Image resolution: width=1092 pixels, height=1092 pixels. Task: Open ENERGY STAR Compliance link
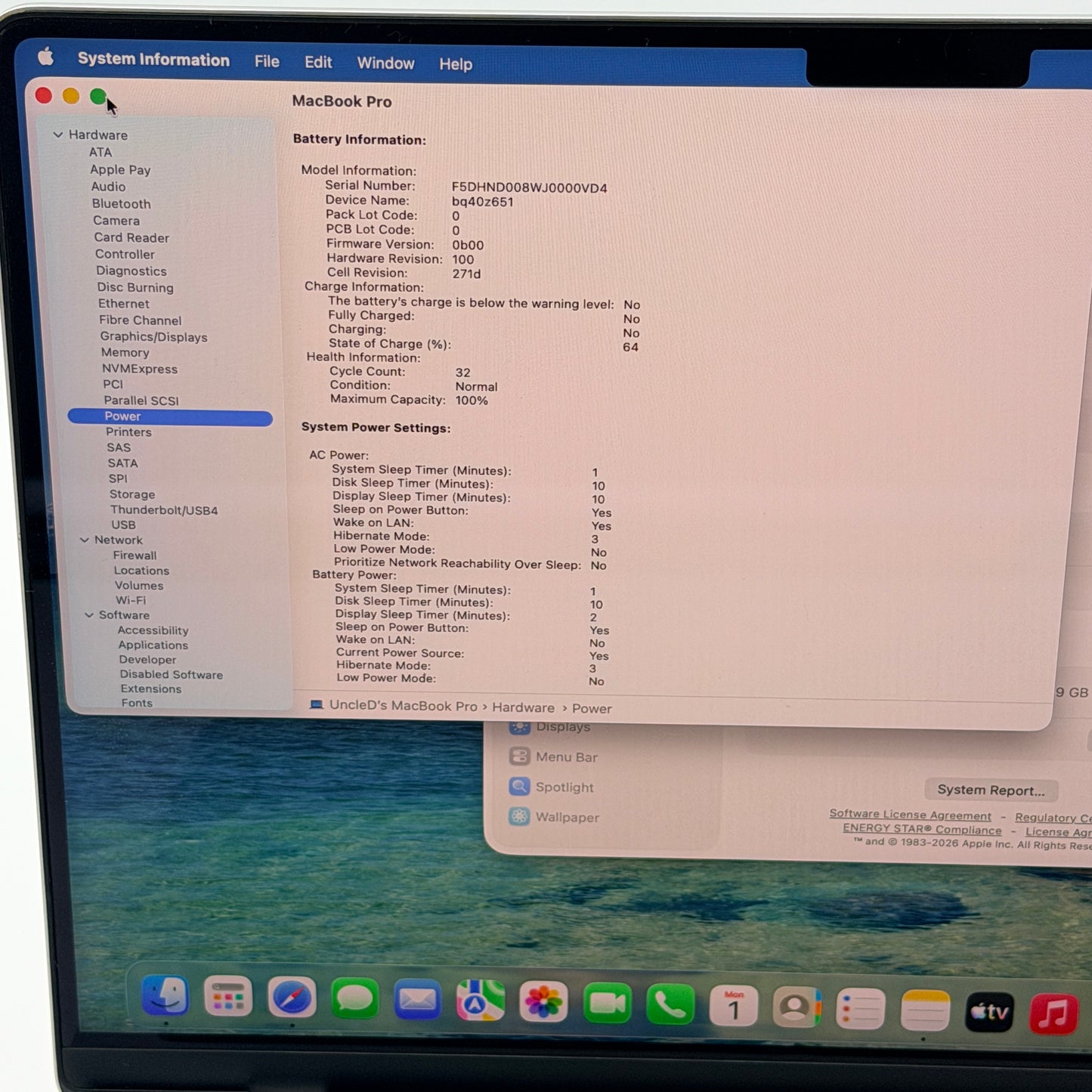click(922, 829)
